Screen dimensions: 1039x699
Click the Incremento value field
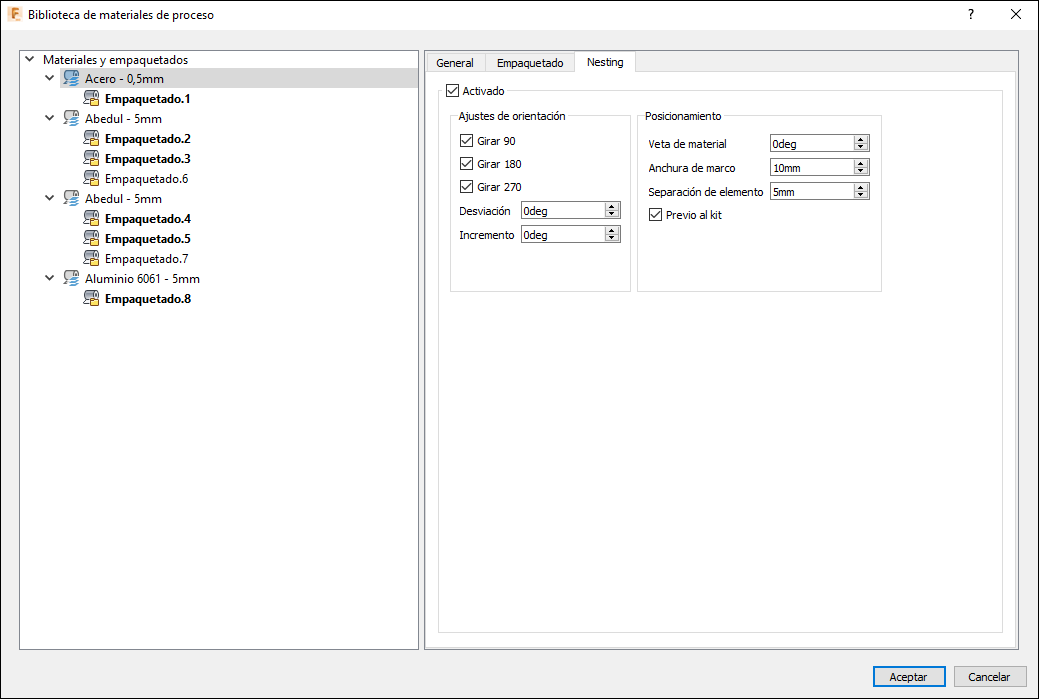pos(563,235)
